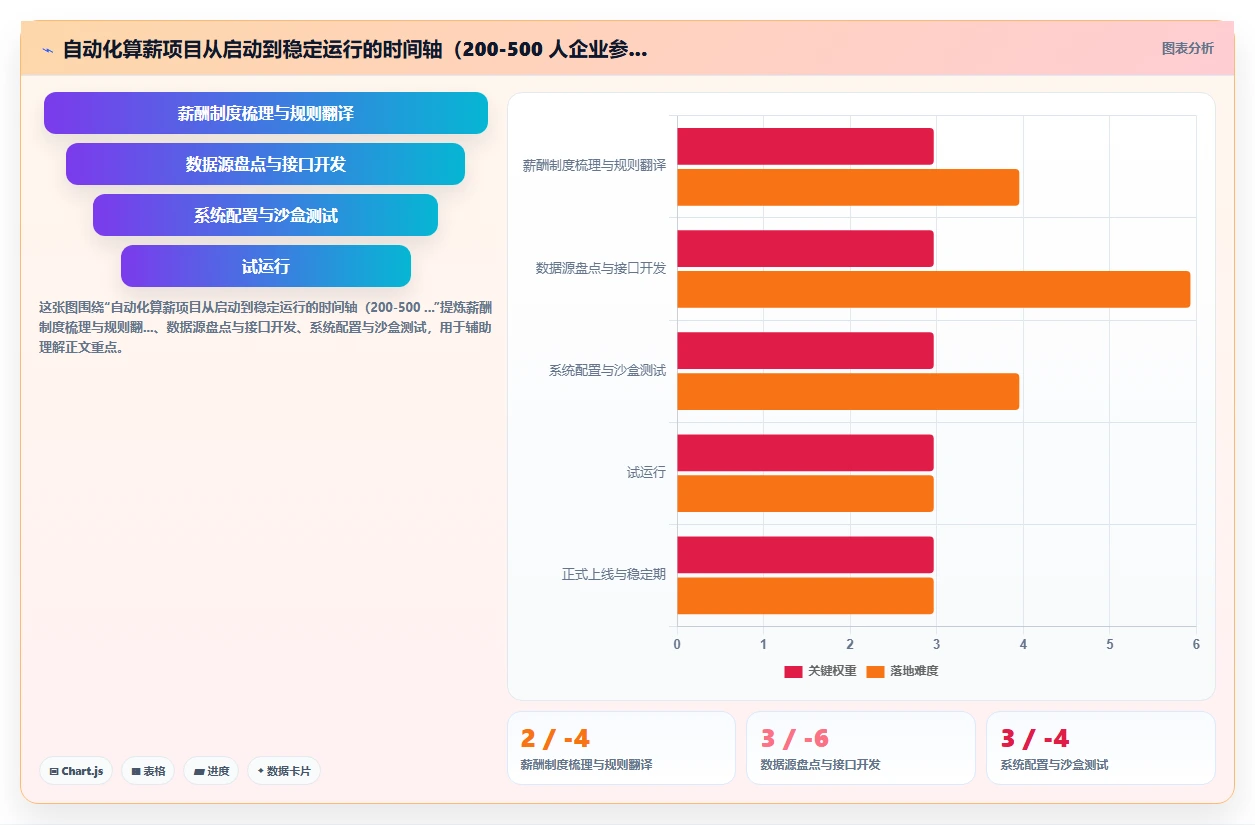The height and width of the screenshot is (825, 1255).
Task: Click the red bar for 薪酬制度梳理与规则翻译
Action: pos(805,147)
